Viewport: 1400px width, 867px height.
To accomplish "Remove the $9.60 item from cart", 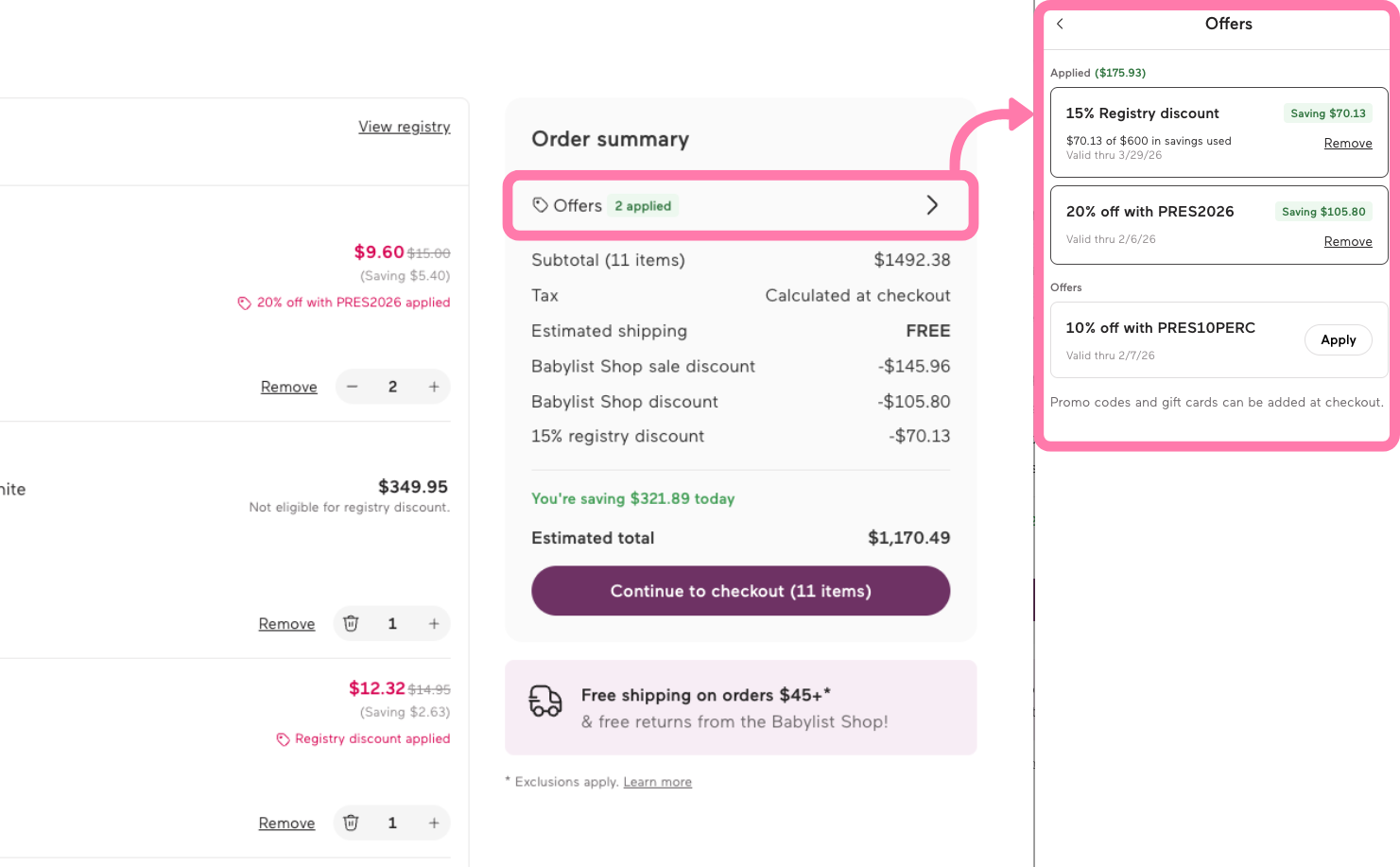I will point(289,387).
